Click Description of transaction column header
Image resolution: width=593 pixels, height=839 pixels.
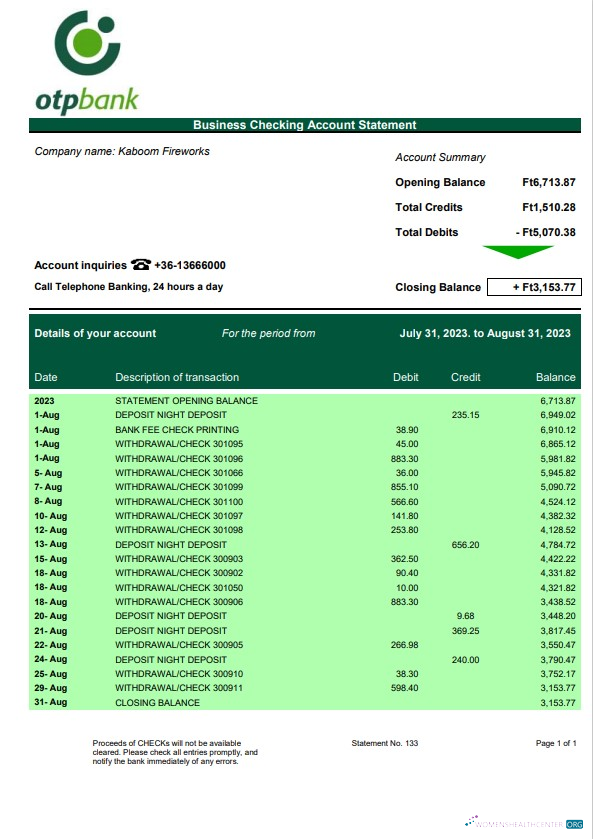coord(177,377)
